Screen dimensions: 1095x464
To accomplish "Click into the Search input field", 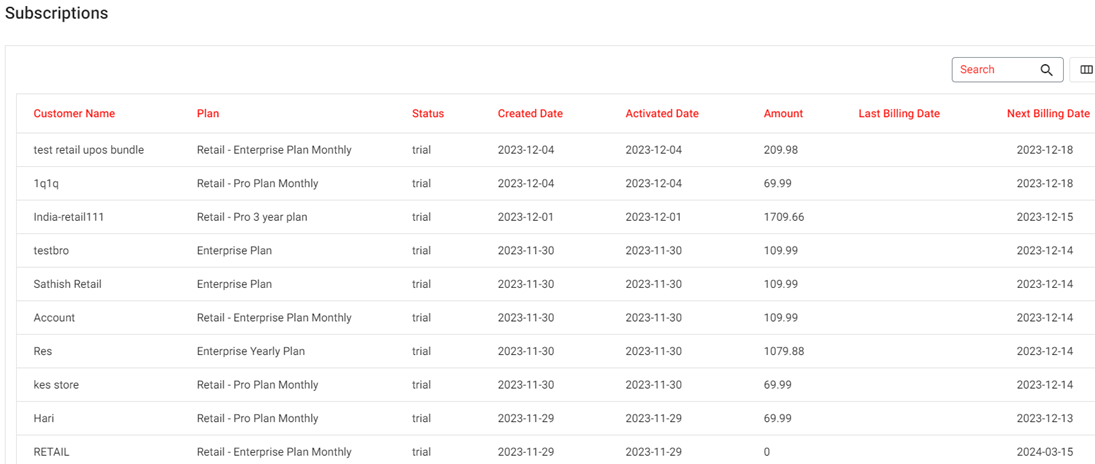I will [994, 70].
